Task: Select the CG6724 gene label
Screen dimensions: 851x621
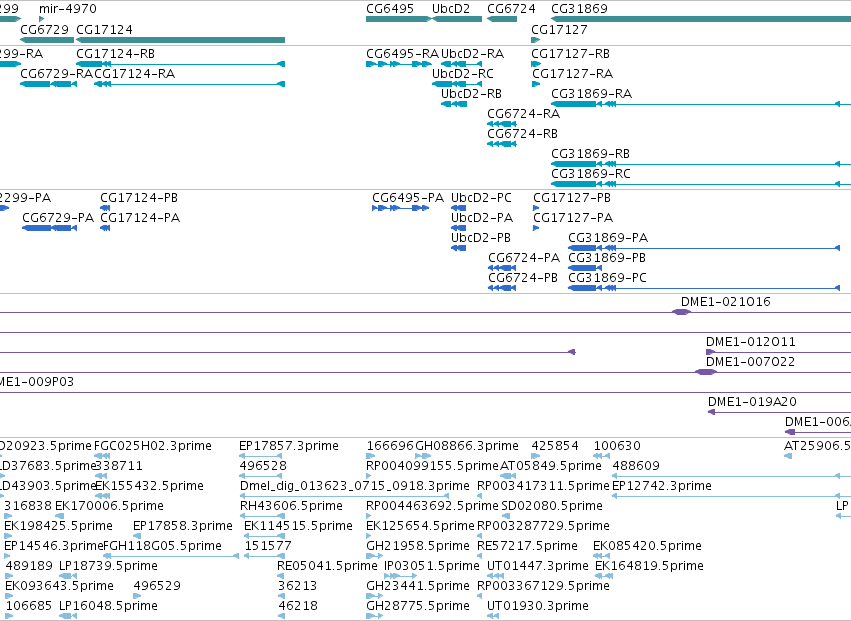Action: pyautogui.click(x=511, y=9)
